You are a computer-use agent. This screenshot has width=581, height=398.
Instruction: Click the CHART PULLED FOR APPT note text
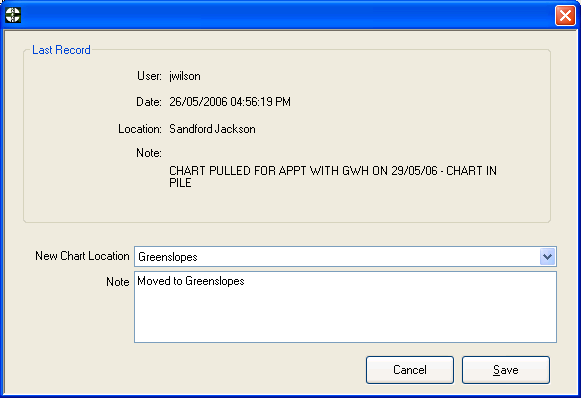pos(333,176)
